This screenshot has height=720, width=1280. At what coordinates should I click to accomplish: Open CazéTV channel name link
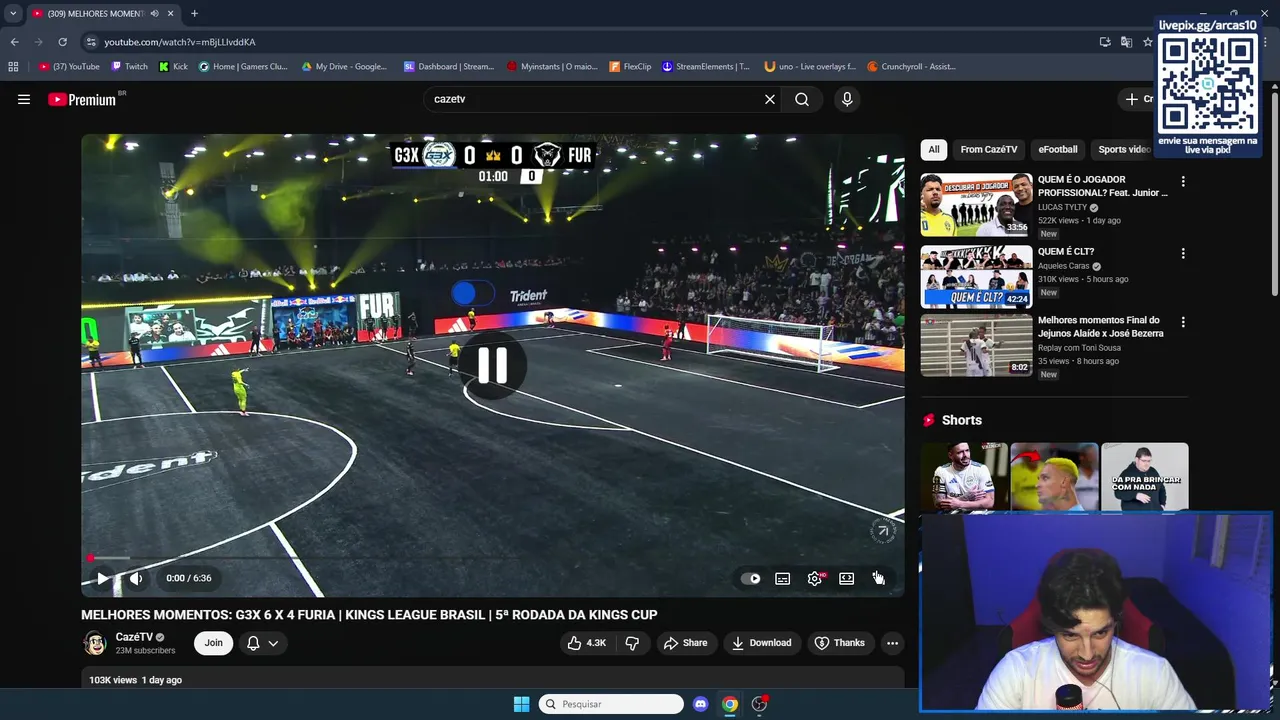pyautogui.click(x=134, y=637)
